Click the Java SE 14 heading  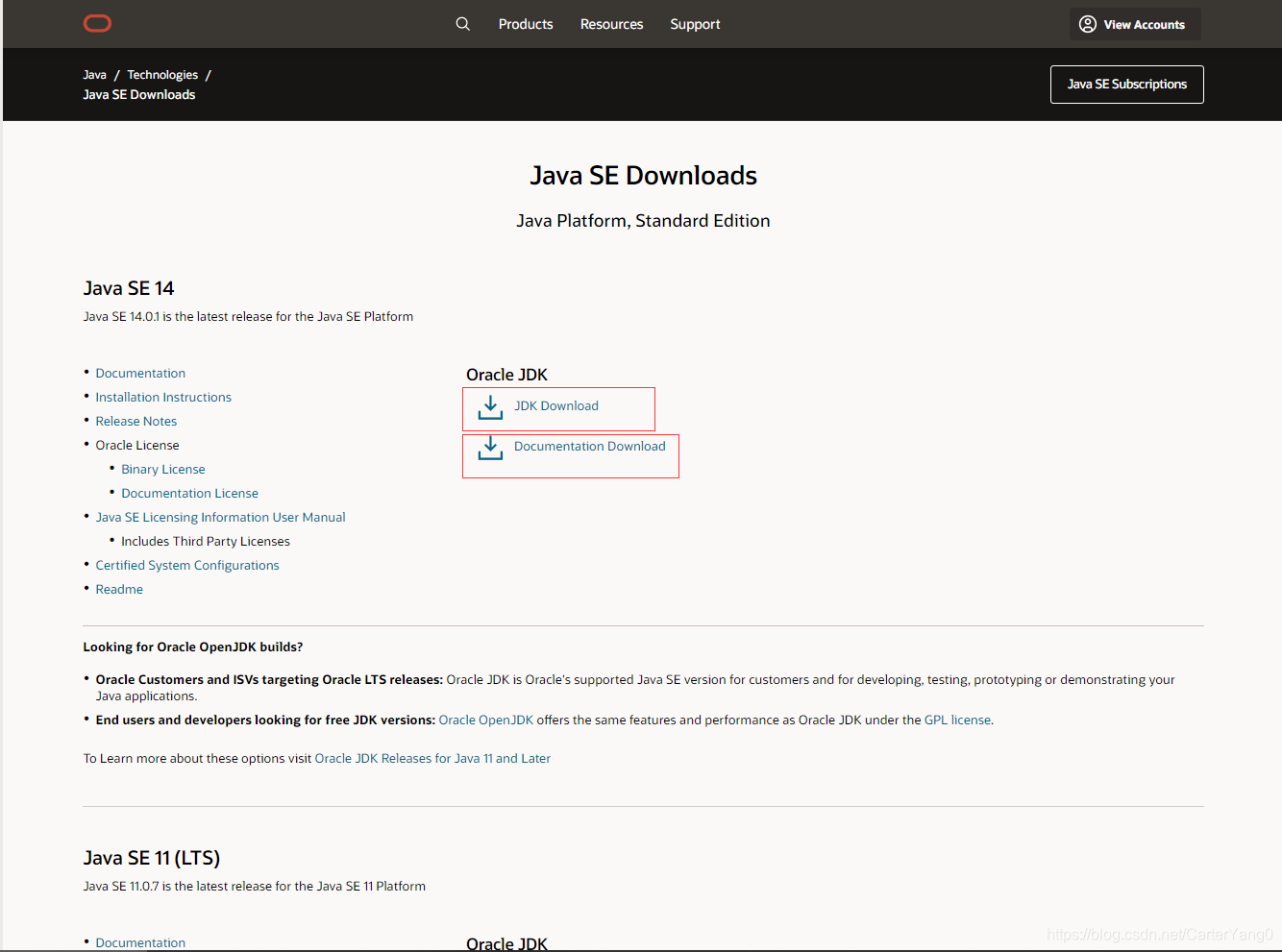(129, 288)
